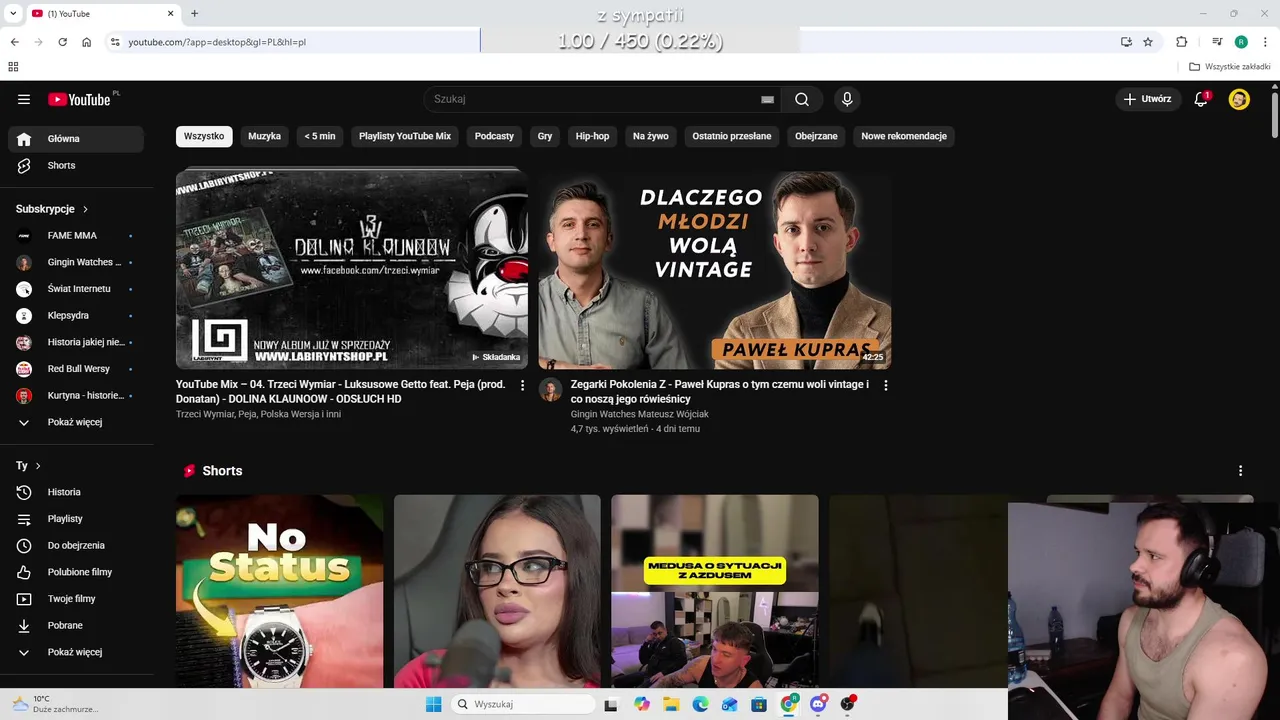Click the search magnifier button
The height and width of the screenshot is (720, 1280).
coord(802,99)
